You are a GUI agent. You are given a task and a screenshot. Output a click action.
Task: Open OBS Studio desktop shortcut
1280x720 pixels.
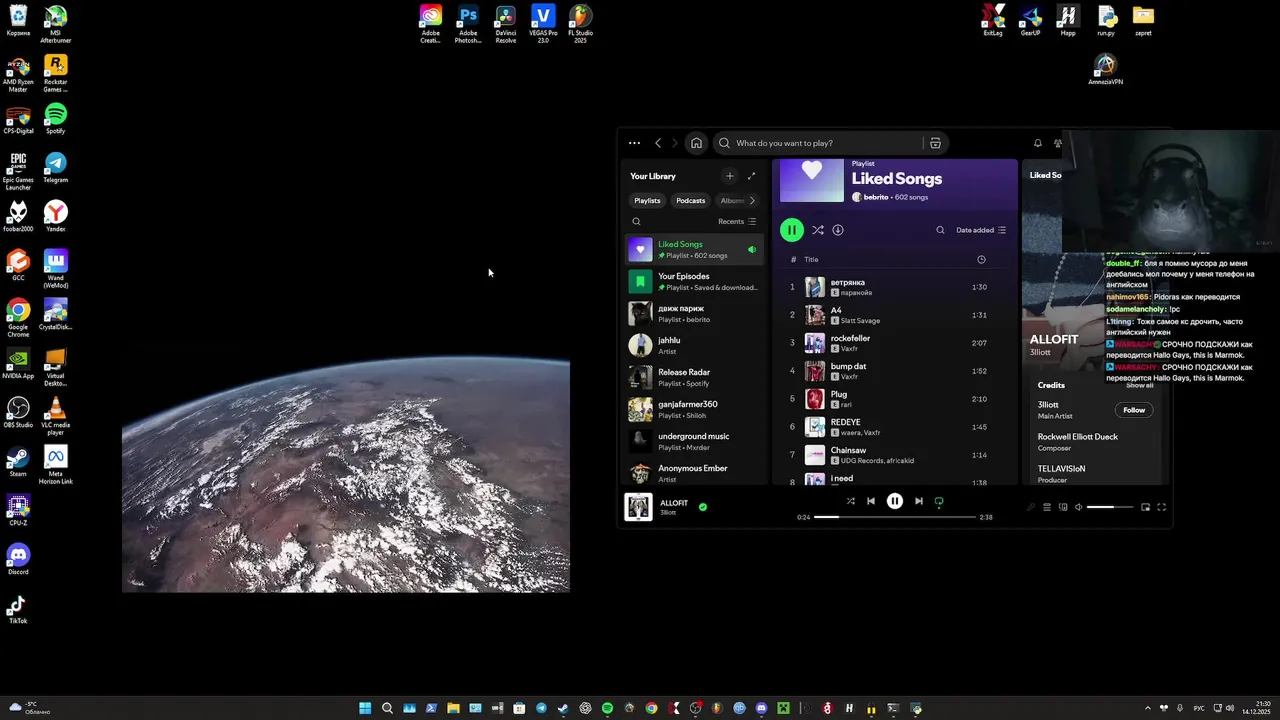tap(18, 412)
